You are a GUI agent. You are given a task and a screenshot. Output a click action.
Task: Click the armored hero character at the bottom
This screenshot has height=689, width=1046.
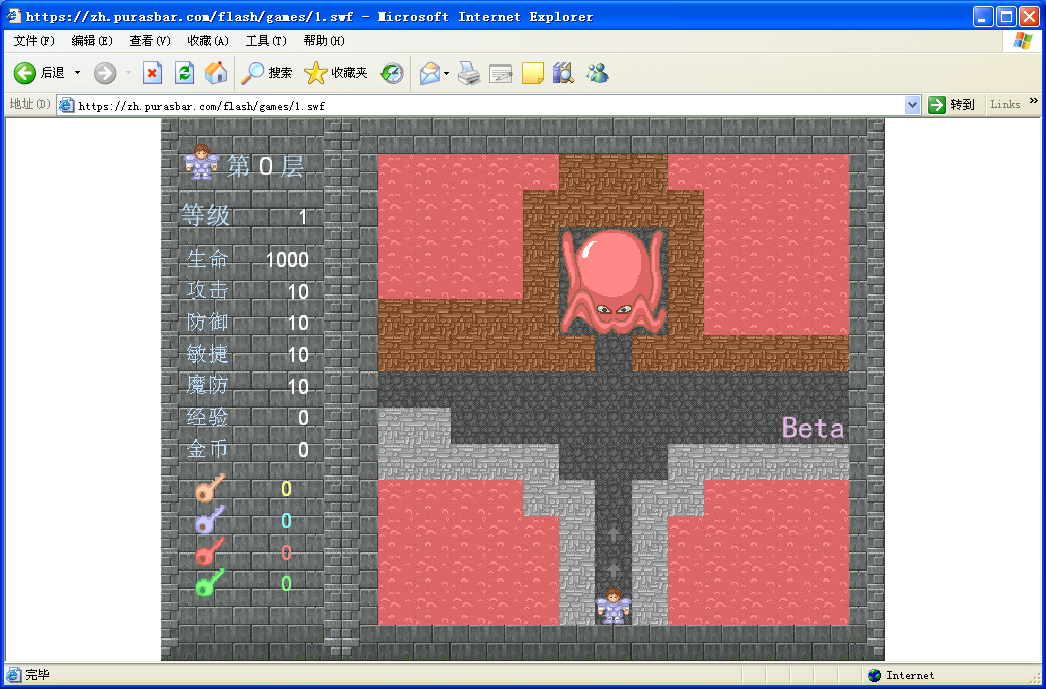612,605
